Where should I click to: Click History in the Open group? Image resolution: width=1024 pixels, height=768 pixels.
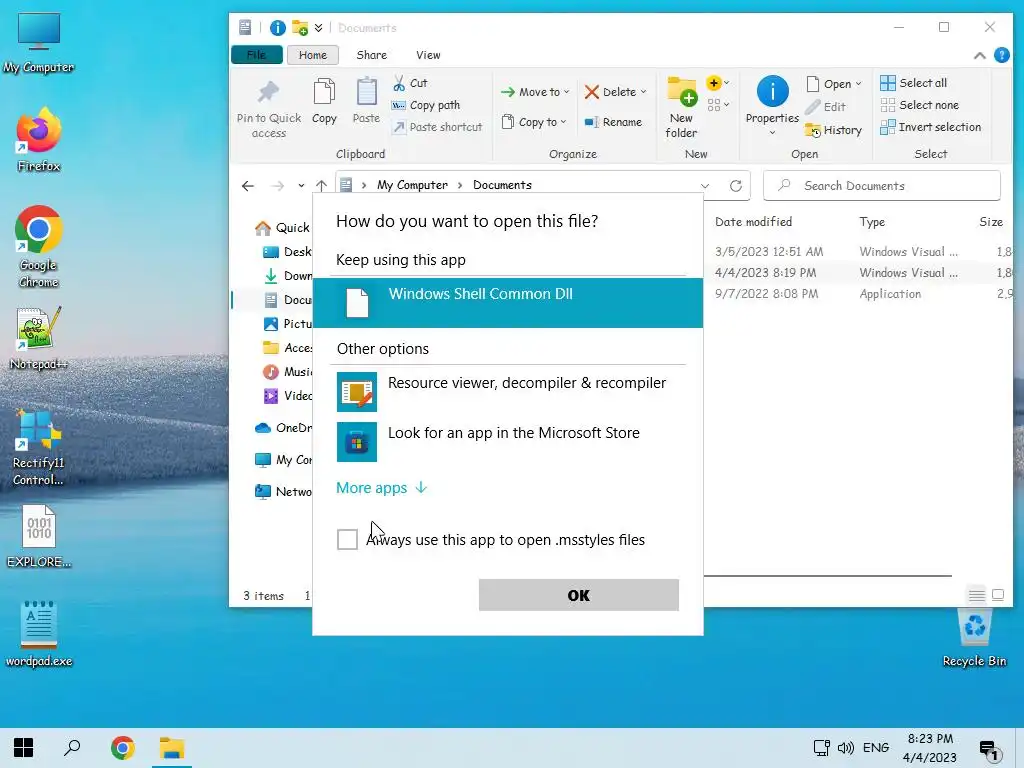833,130
